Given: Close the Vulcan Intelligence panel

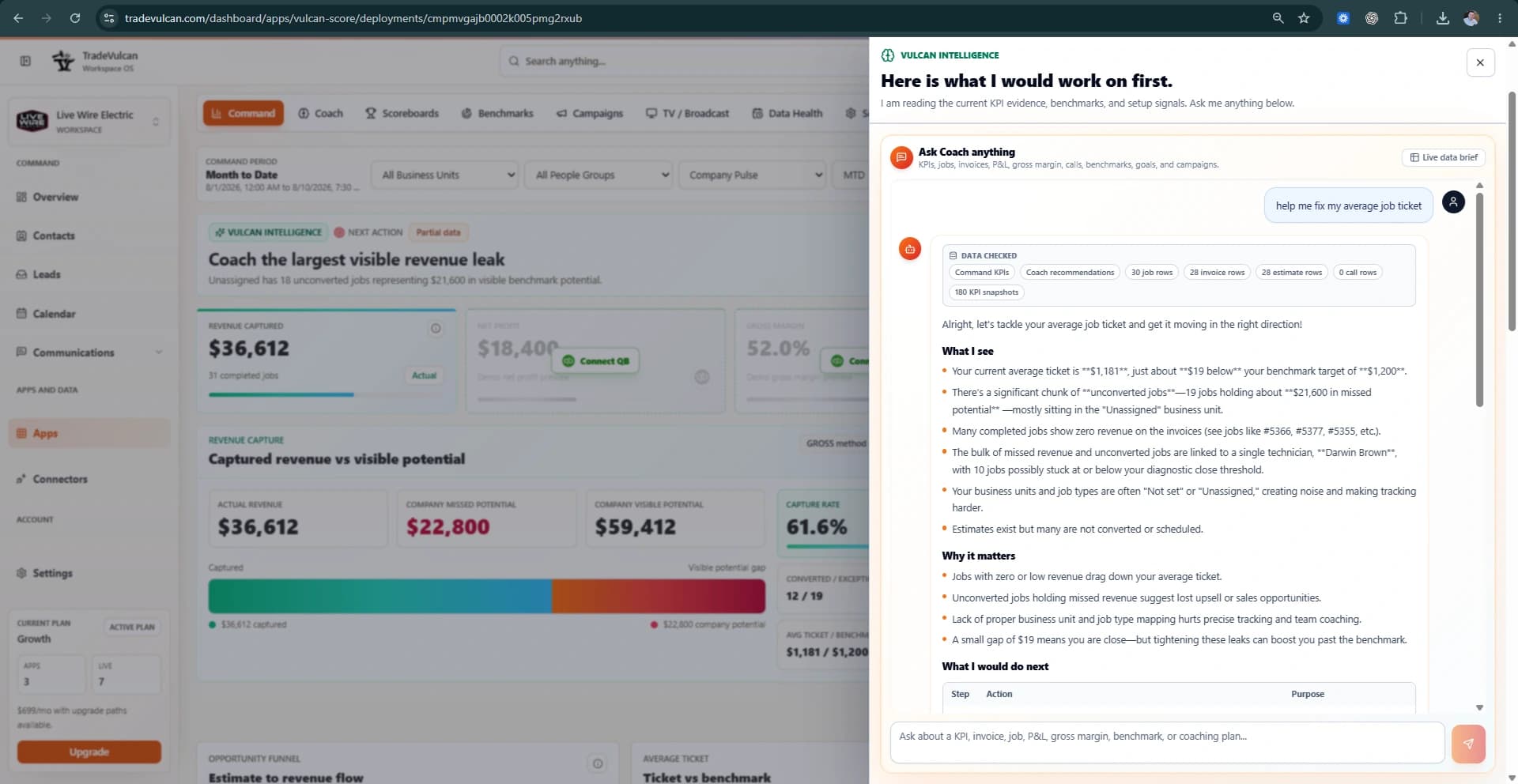Looking at the screenshot, I should pyautogui.click(x=1480, y=62).
